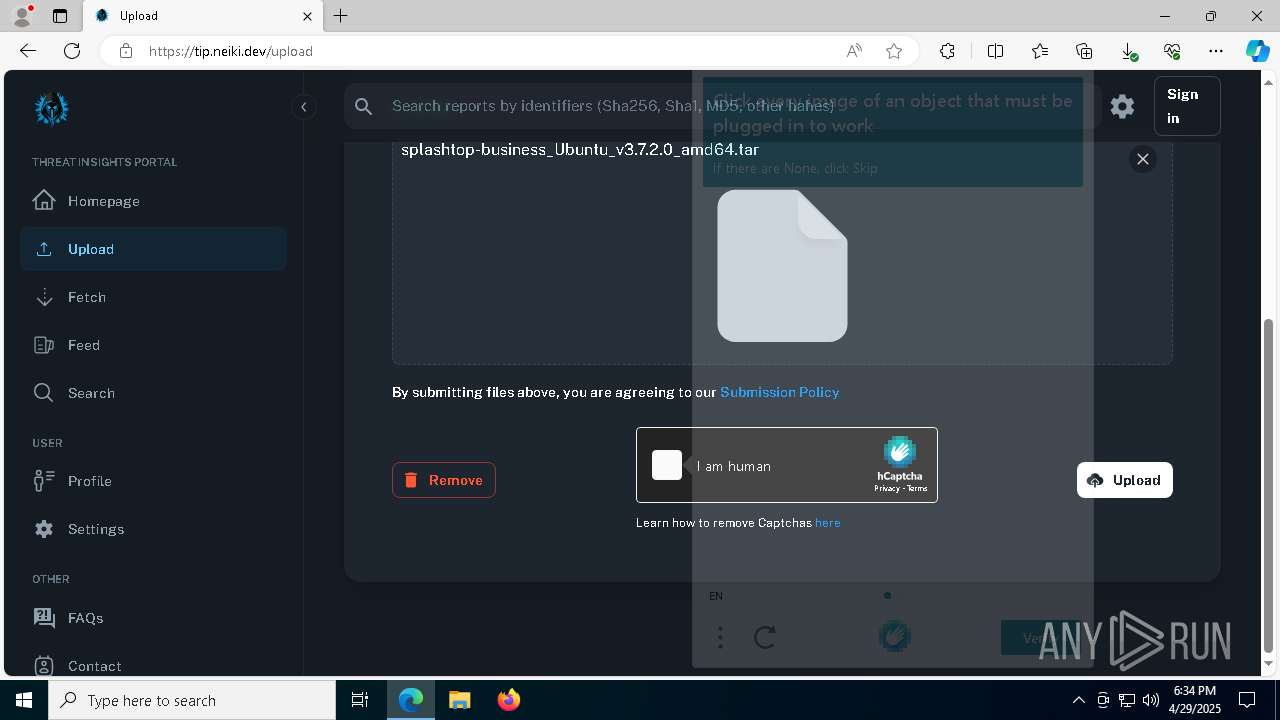Click the taskbar search box
The height and width of the screenshot is (720, 1280).
(x=192, y=700)
